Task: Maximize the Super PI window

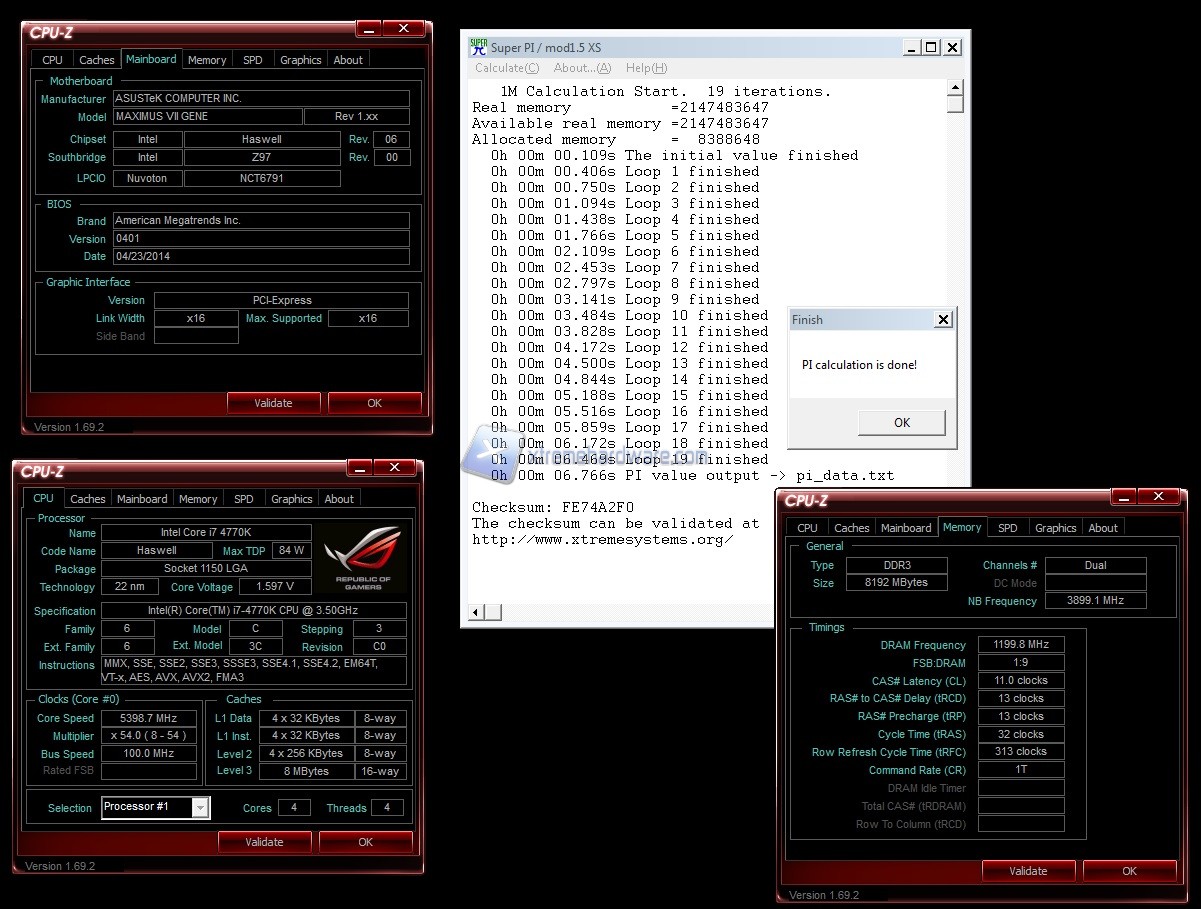Action: point(931,47)
